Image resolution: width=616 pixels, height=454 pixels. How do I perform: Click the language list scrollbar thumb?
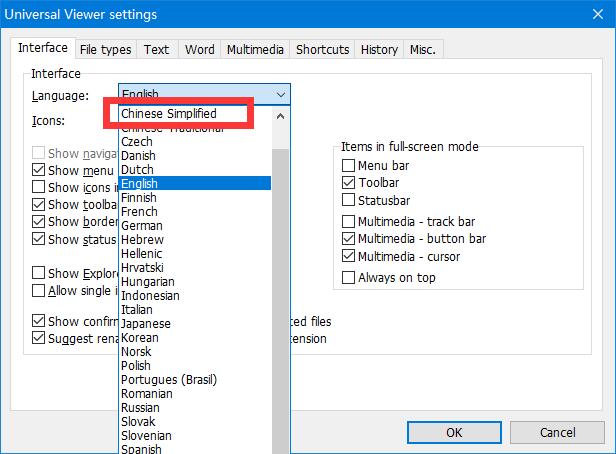tap(280, 301)
